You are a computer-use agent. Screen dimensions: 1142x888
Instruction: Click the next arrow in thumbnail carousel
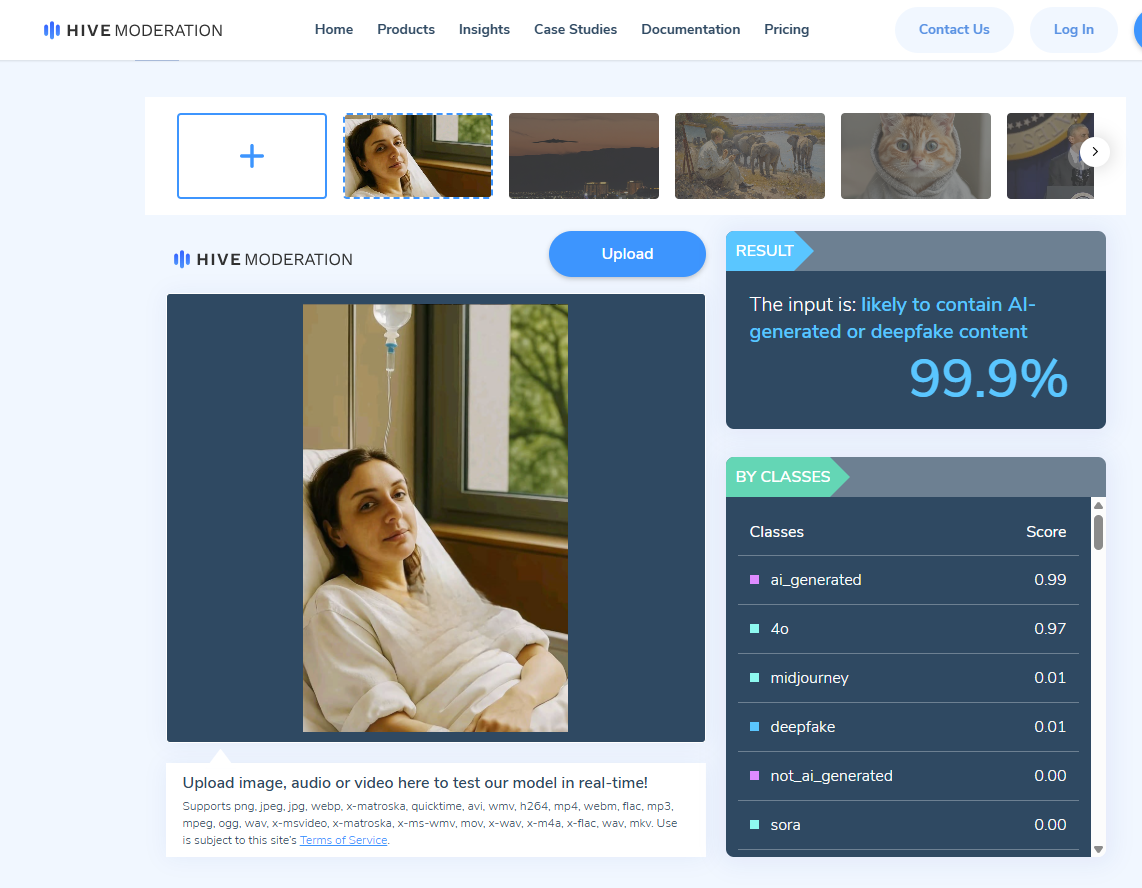click(x=1095, y=152)
